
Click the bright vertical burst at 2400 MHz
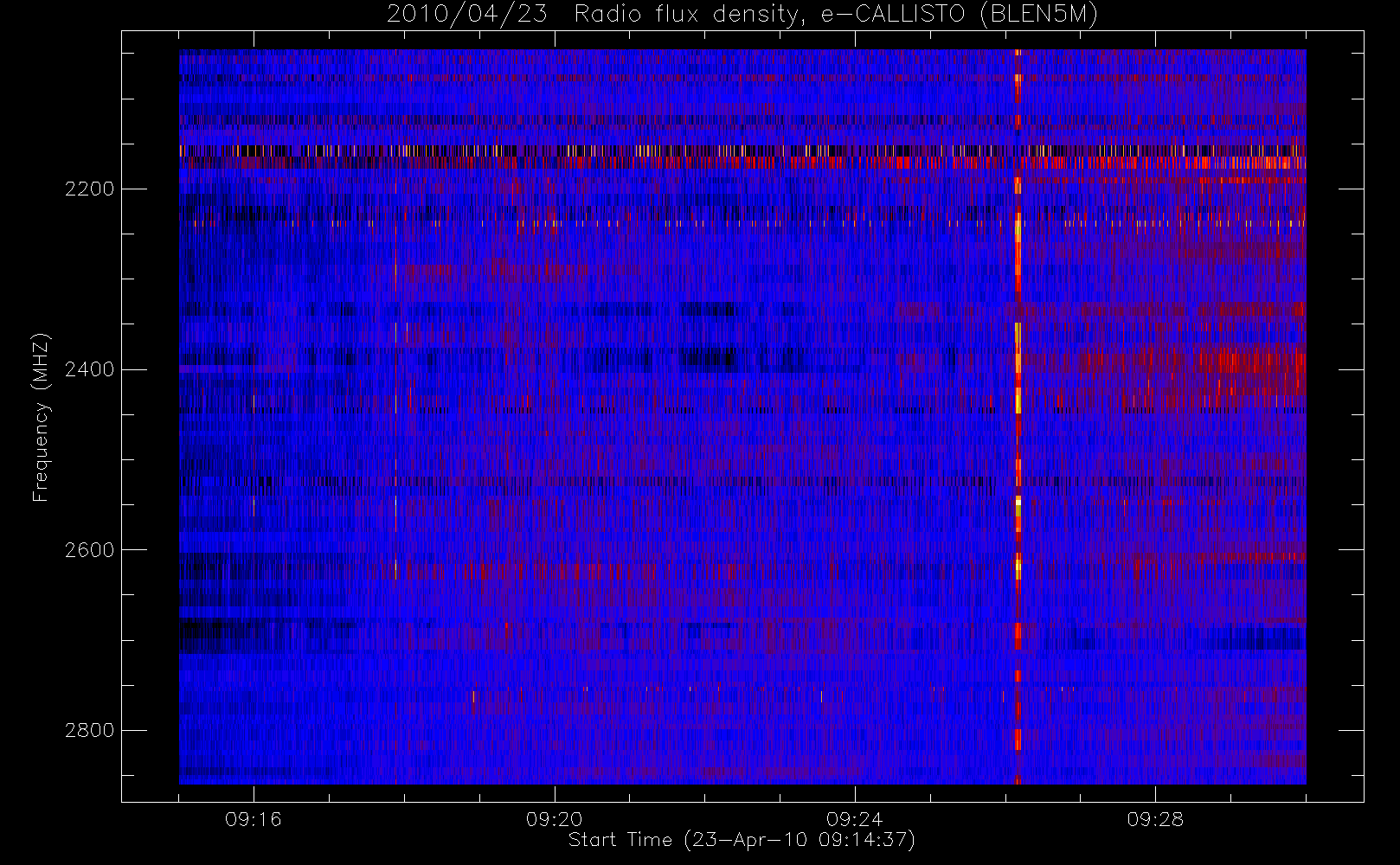click(x=1018, y=368)
